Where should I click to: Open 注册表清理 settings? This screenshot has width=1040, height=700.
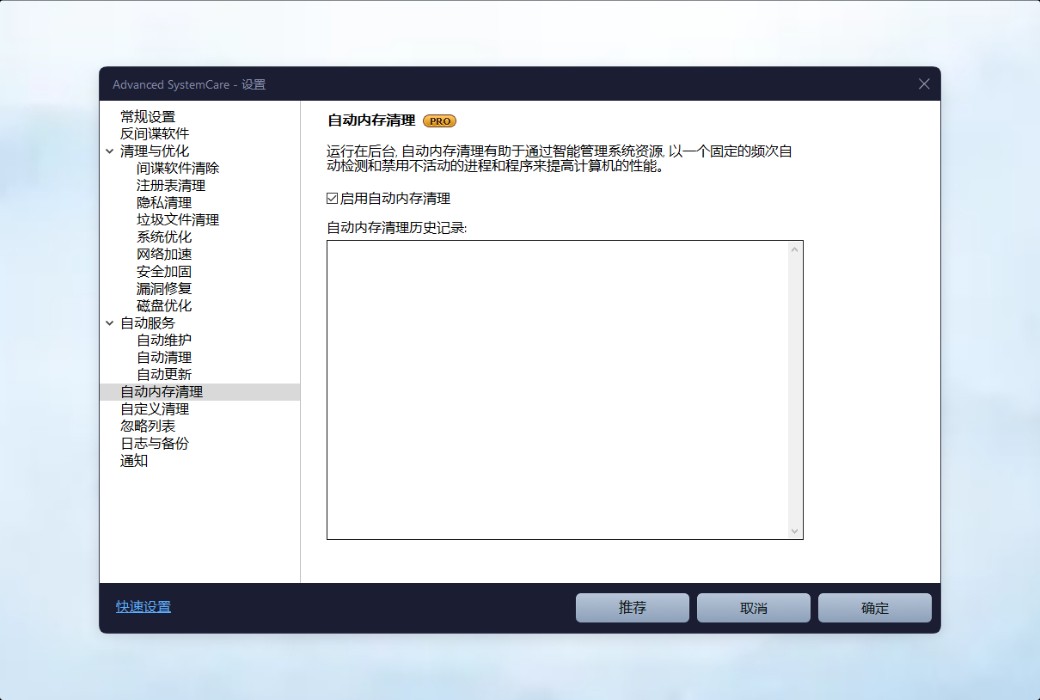170,186
